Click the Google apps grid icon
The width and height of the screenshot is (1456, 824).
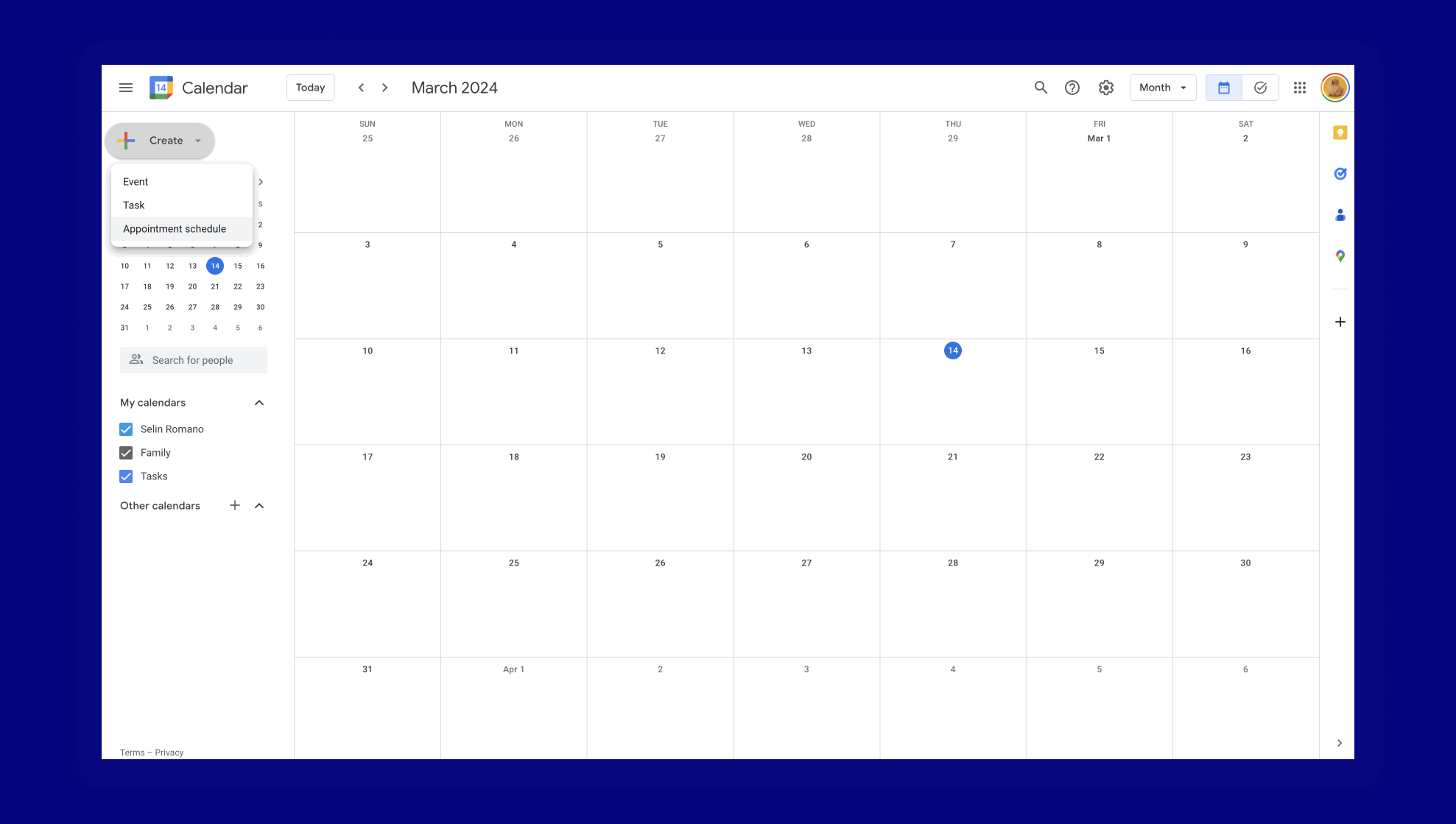pyautogui.click(x=1300, y=87)
